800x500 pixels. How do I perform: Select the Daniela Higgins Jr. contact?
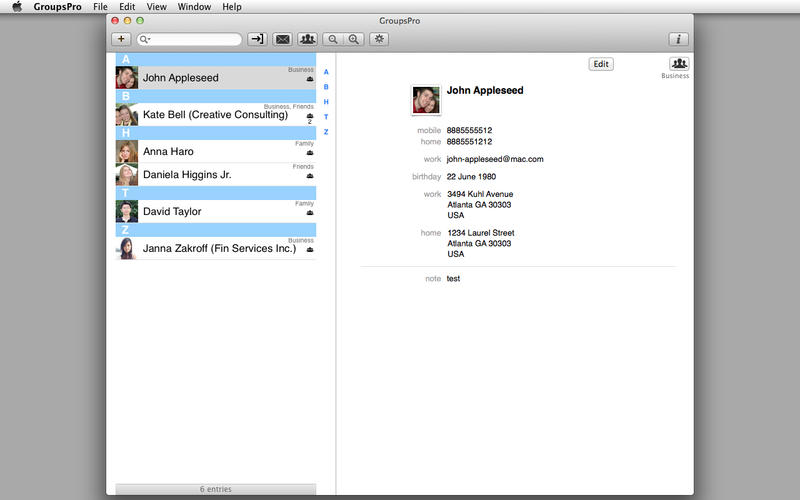click(x=216, y=174)
